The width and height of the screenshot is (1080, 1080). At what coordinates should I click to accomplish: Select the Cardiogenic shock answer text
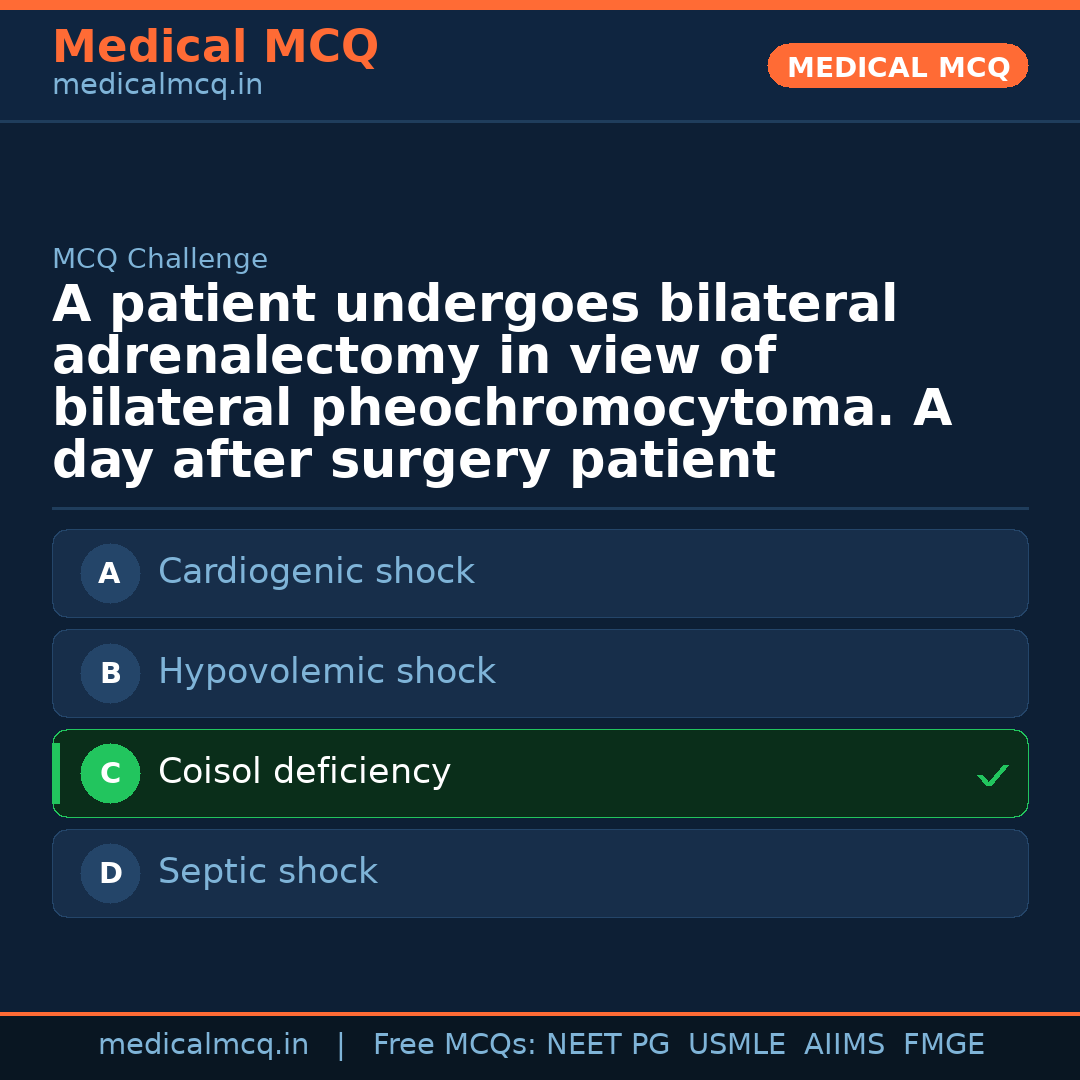316,572
